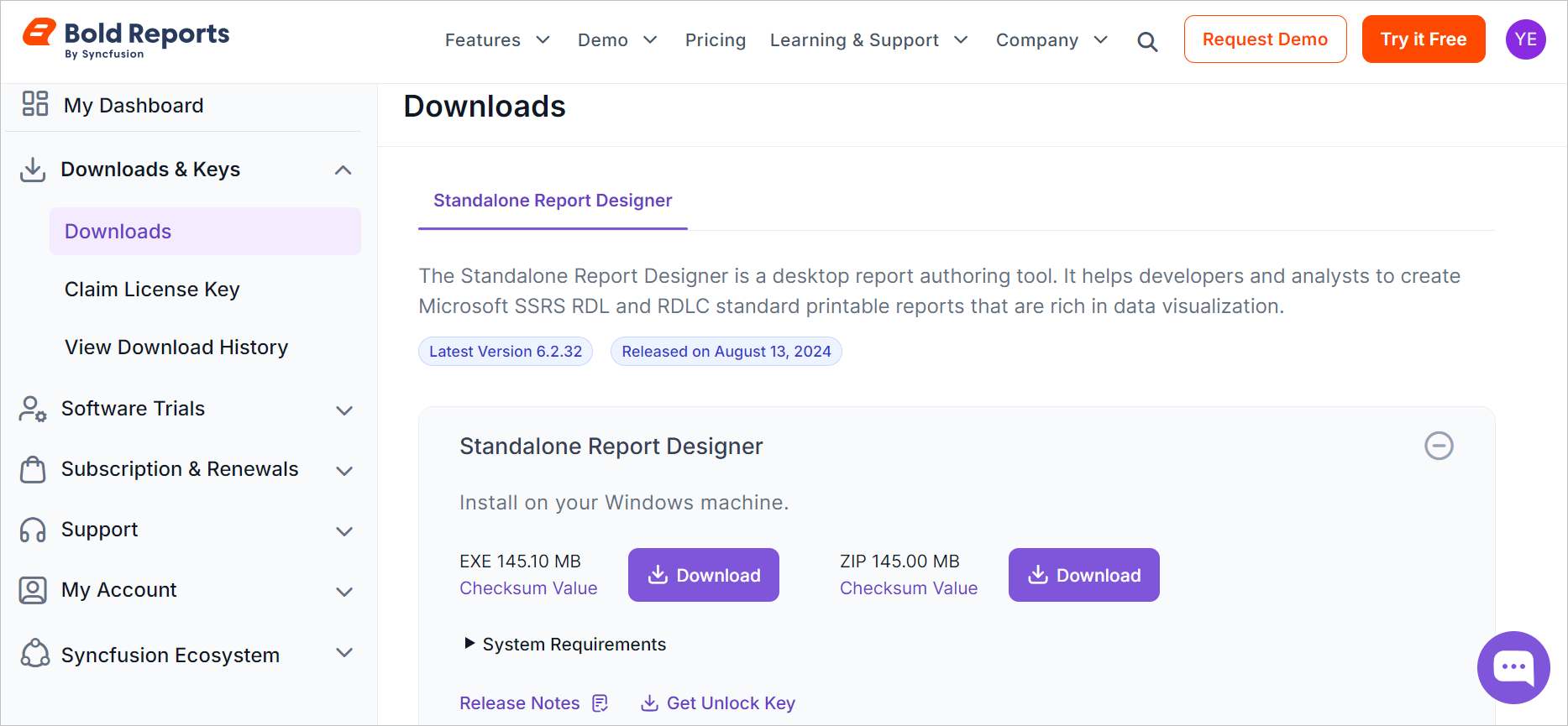Viewport: 1568px width, 726px height.
Task: Select the Standalone Report Designer tab
Action: click(553, 201)
